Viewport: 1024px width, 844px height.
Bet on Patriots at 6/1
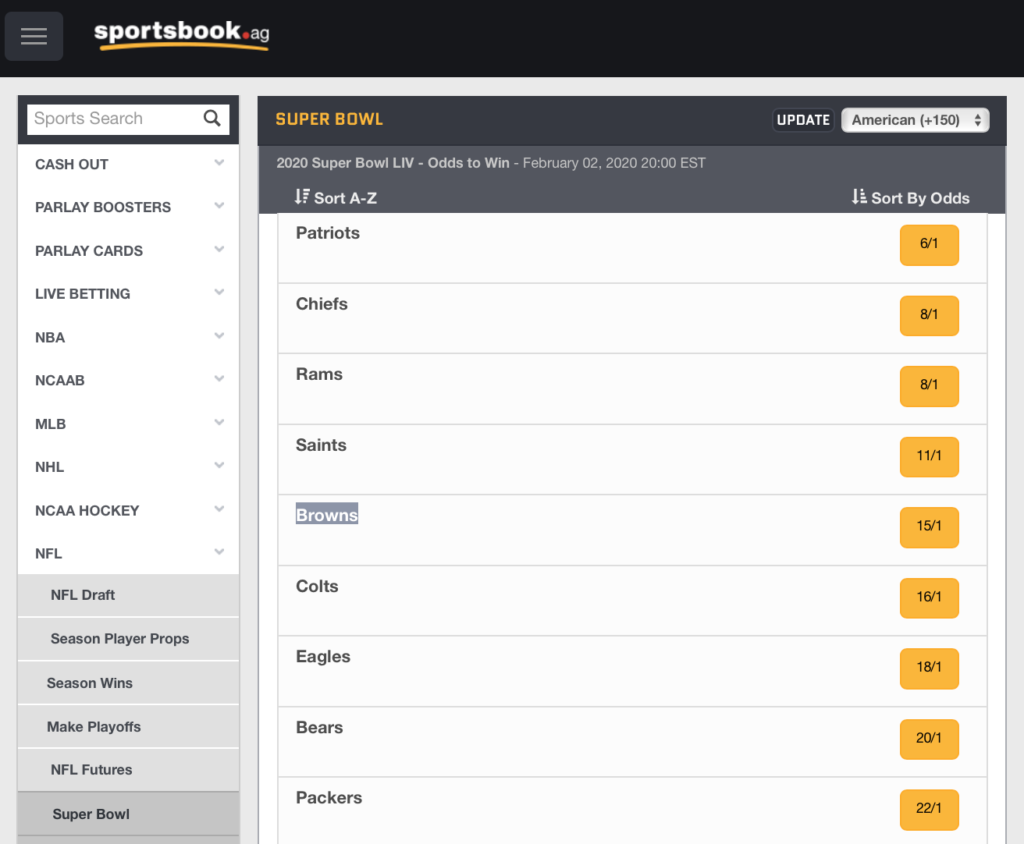(x=929, y=245)
